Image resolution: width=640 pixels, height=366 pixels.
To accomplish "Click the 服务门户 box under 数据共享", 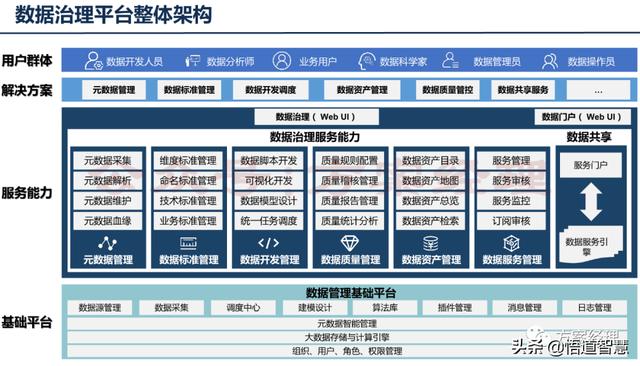I will tap(591, 165).
